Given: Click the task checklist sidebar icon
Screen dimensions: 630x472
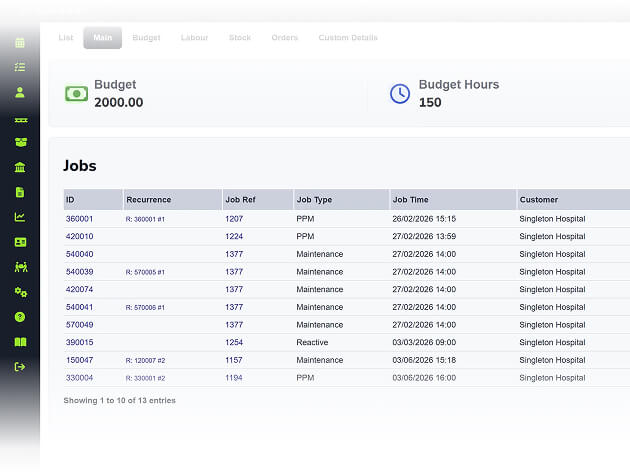Looking at the screenshot, I should click(x=20, y=67).
